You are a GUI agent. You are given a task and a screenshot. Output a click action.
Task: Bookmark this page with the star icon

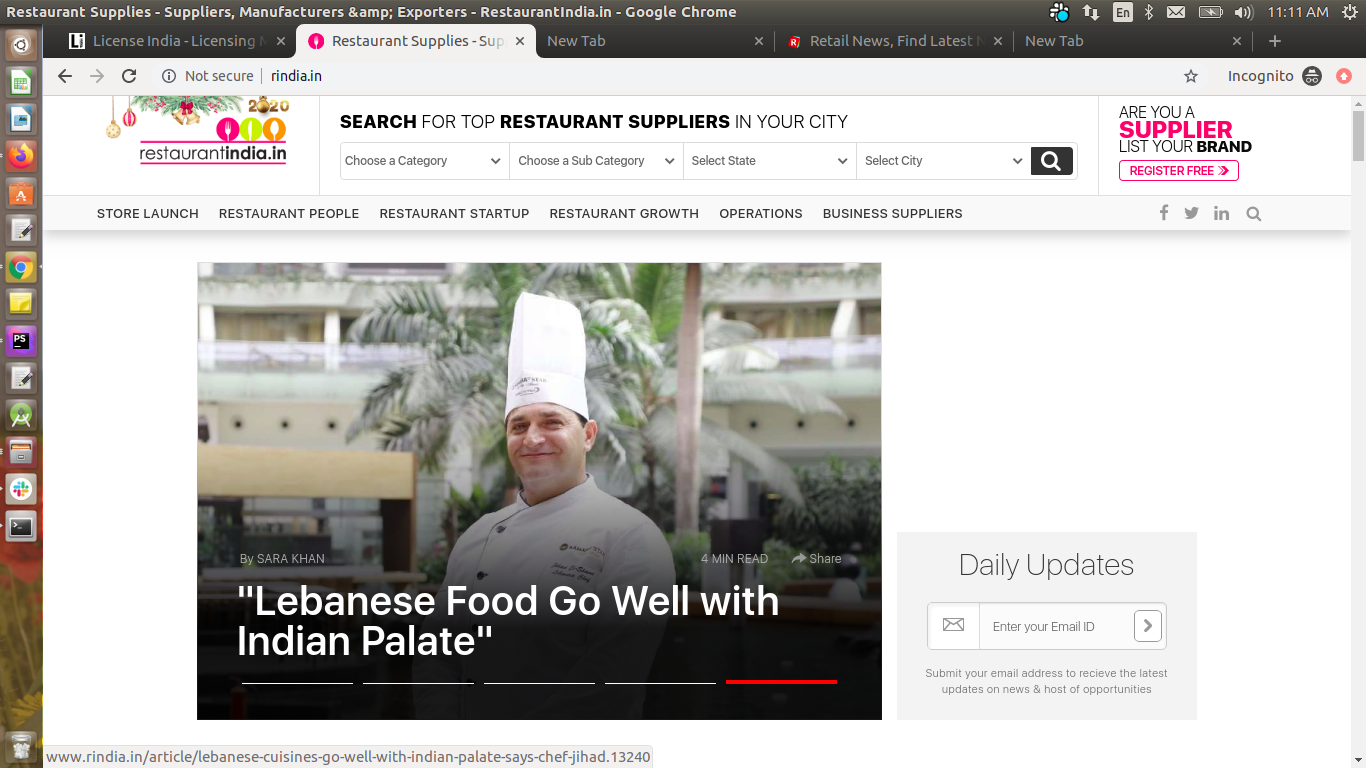coord(1190,76)
